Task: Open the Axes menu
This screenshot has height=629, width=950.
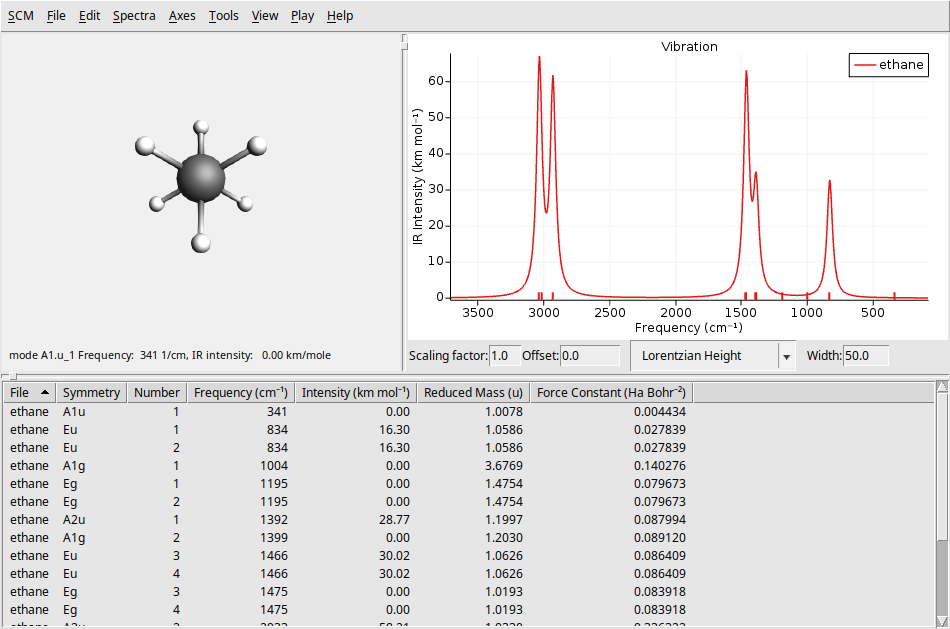Action: click(x=181, y=15)
